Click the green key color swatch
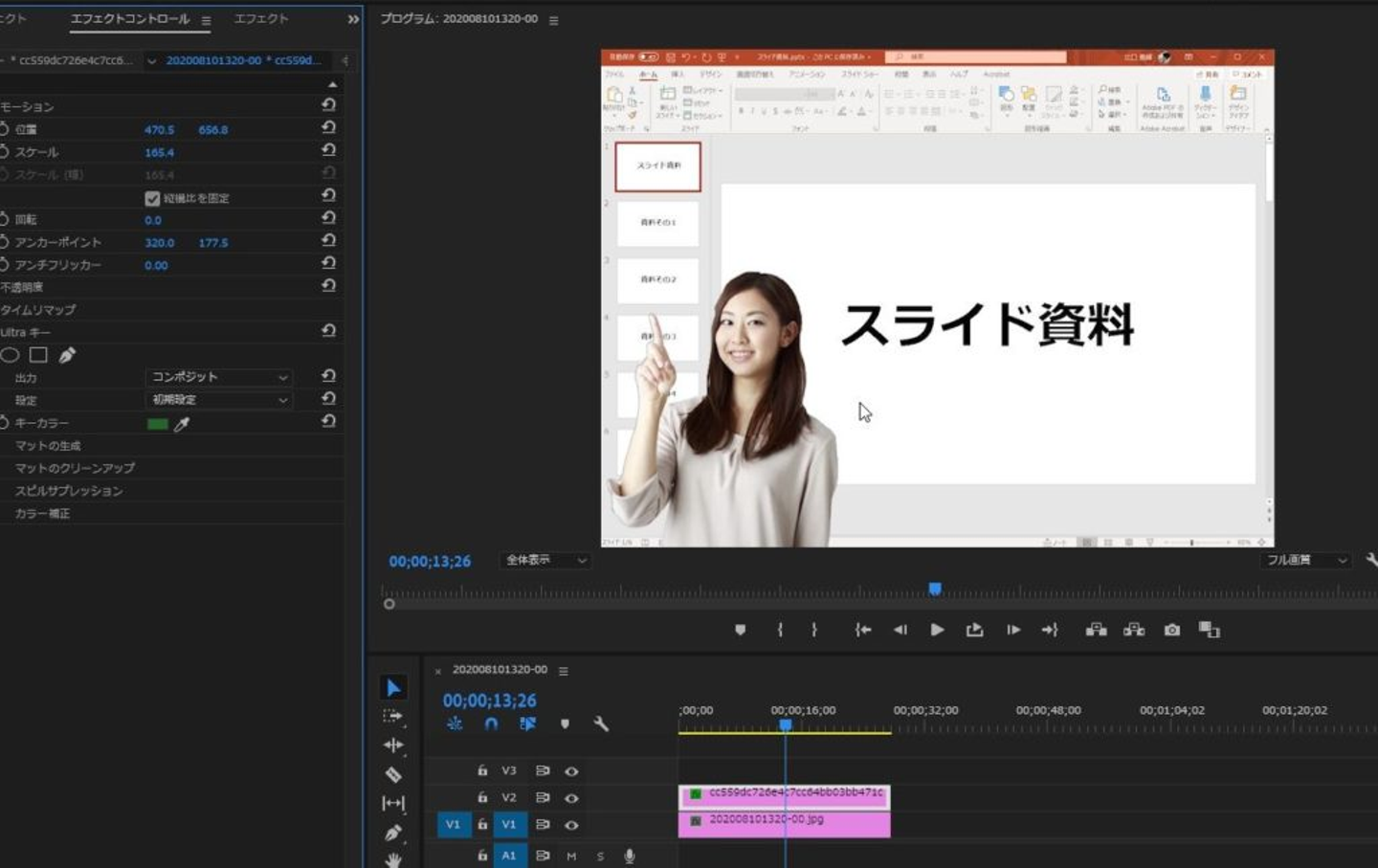1378x868 pixels. 158,424
